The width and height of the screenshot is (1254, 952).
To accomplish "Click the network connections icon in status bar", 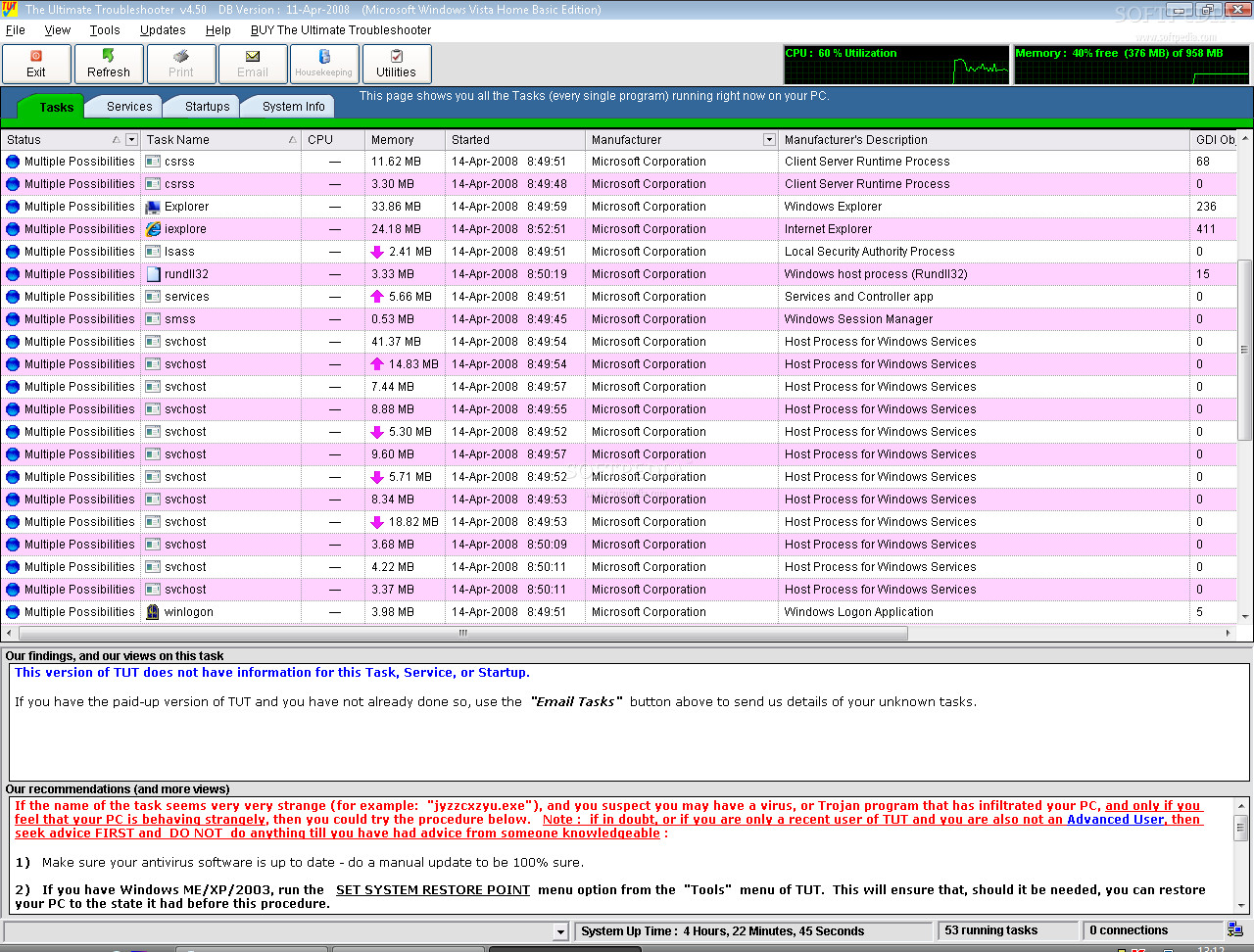I will coord(1235,929).
